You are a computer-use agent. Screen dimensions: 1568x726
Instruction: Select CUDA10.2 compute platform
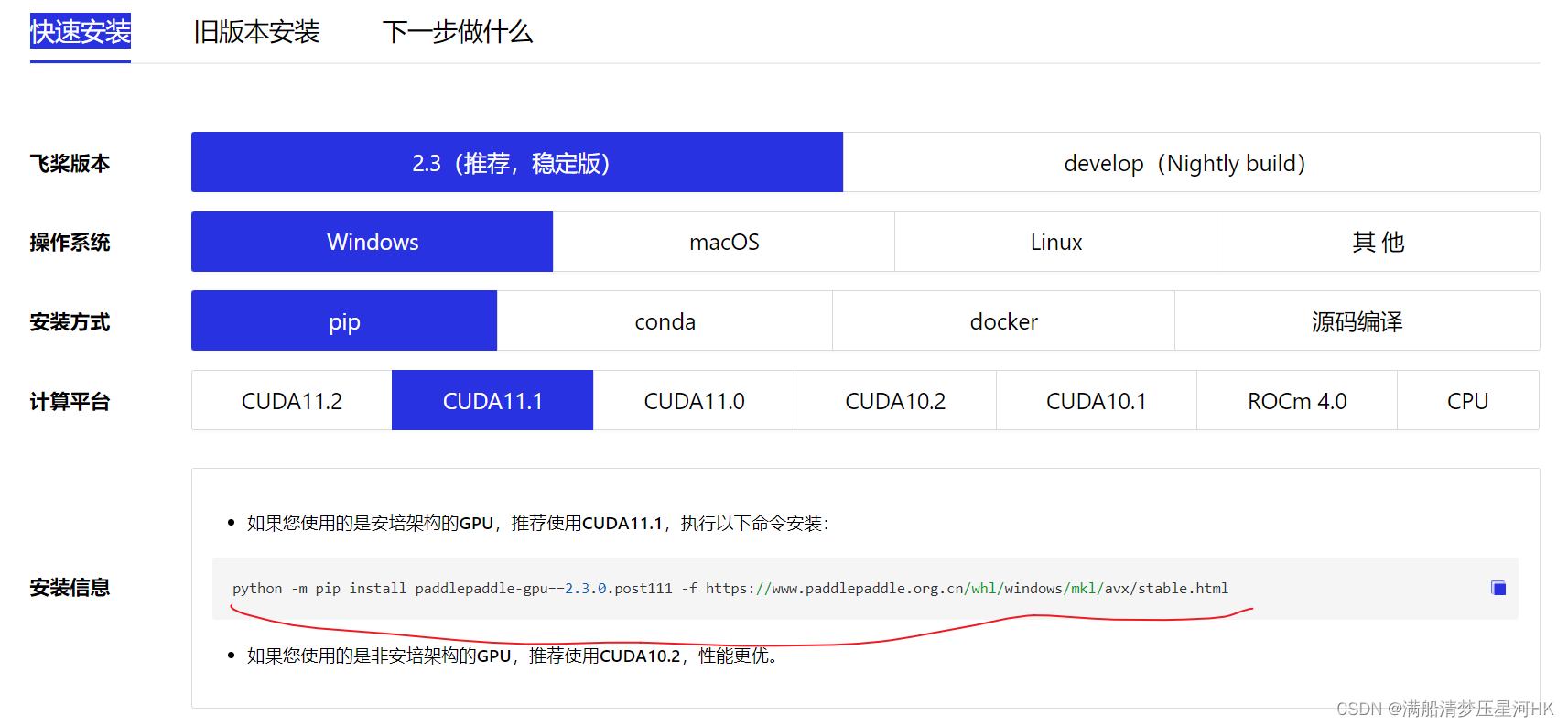pos(895,401)
